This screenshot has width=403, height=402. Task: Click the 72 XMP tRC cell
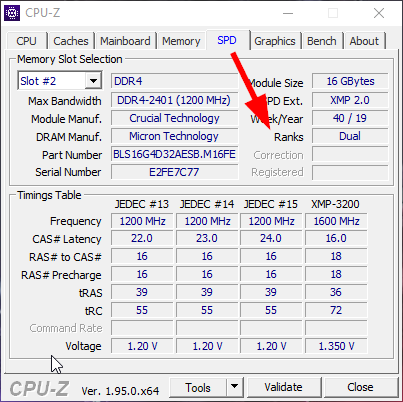(x=336, y=310)
